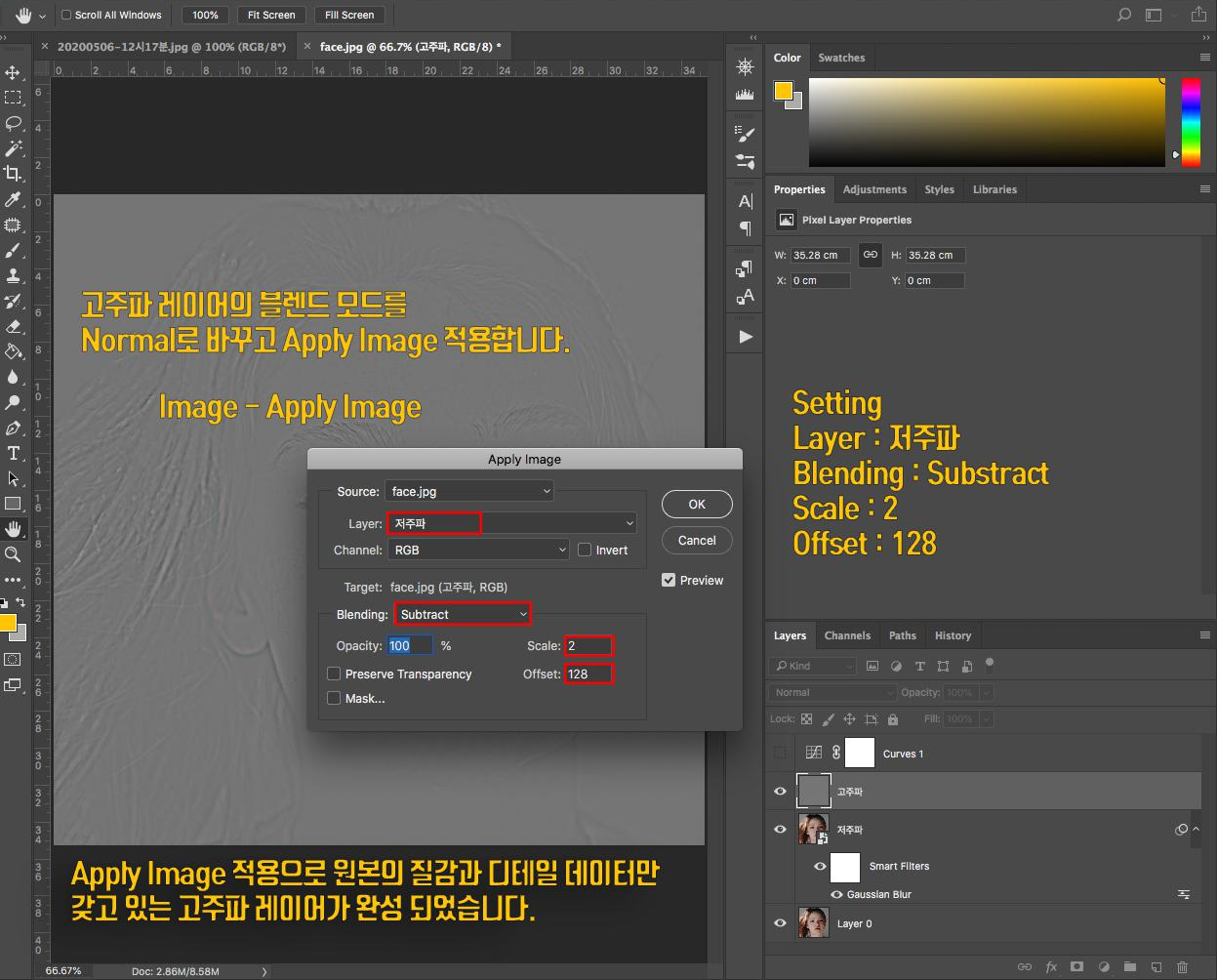Viewport: 1217px width, 980px height.
Task: Select the Eraser tool
Action: (x=13, y=326)
